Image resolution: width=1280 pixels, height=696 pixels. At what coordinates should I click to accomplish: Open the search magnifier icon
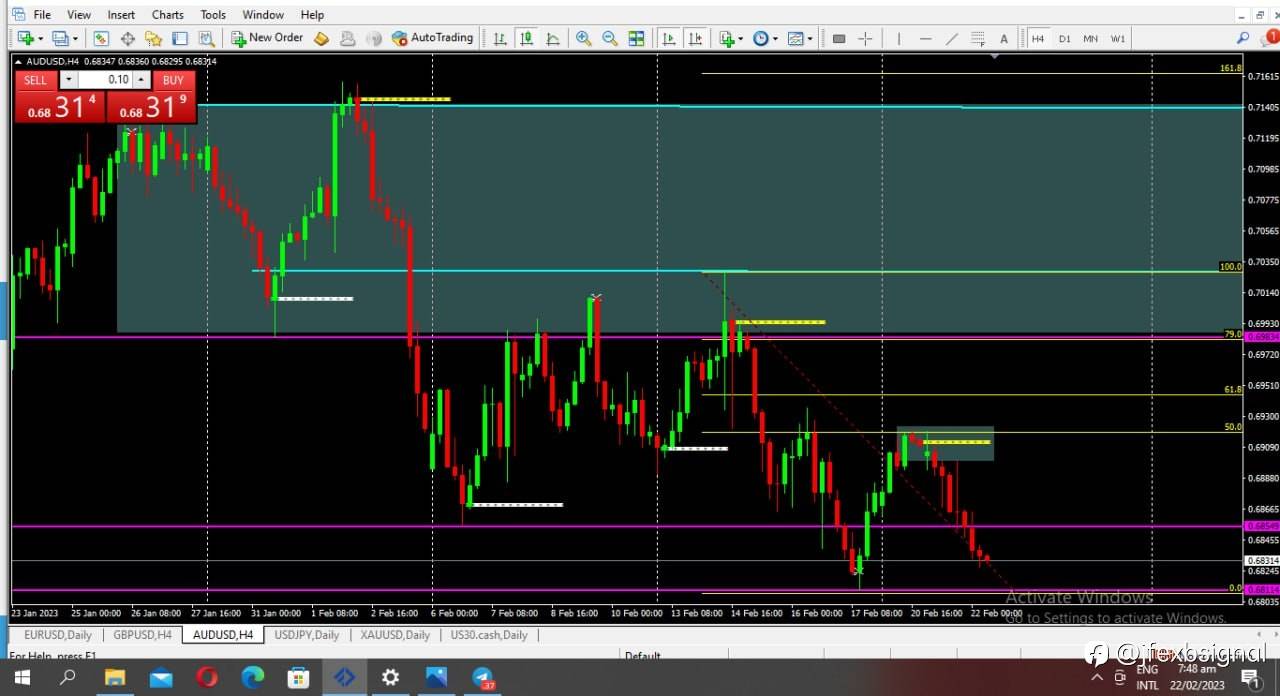point(1243,38)
